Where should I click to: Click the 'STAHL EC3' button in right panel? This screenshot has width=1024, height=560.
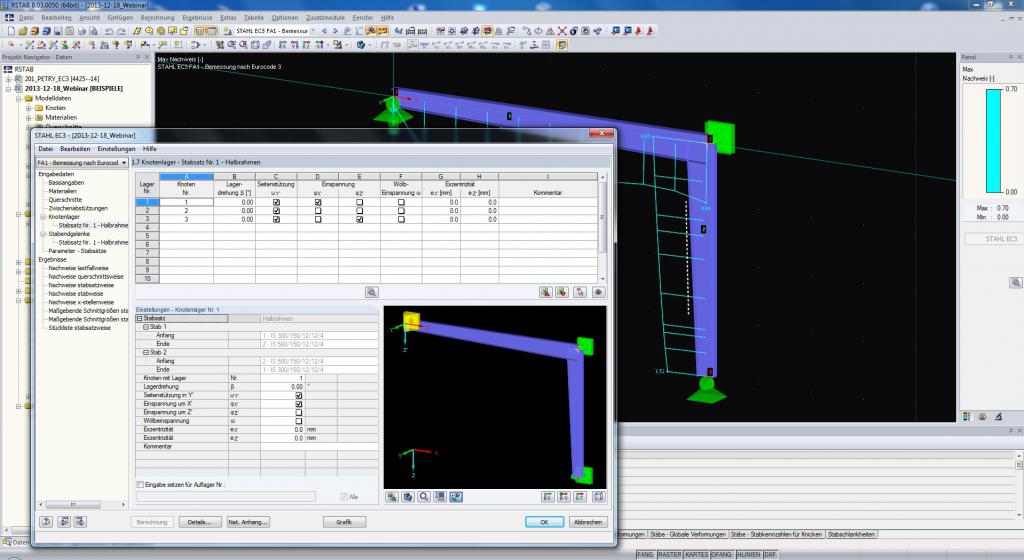click(993, 239)
